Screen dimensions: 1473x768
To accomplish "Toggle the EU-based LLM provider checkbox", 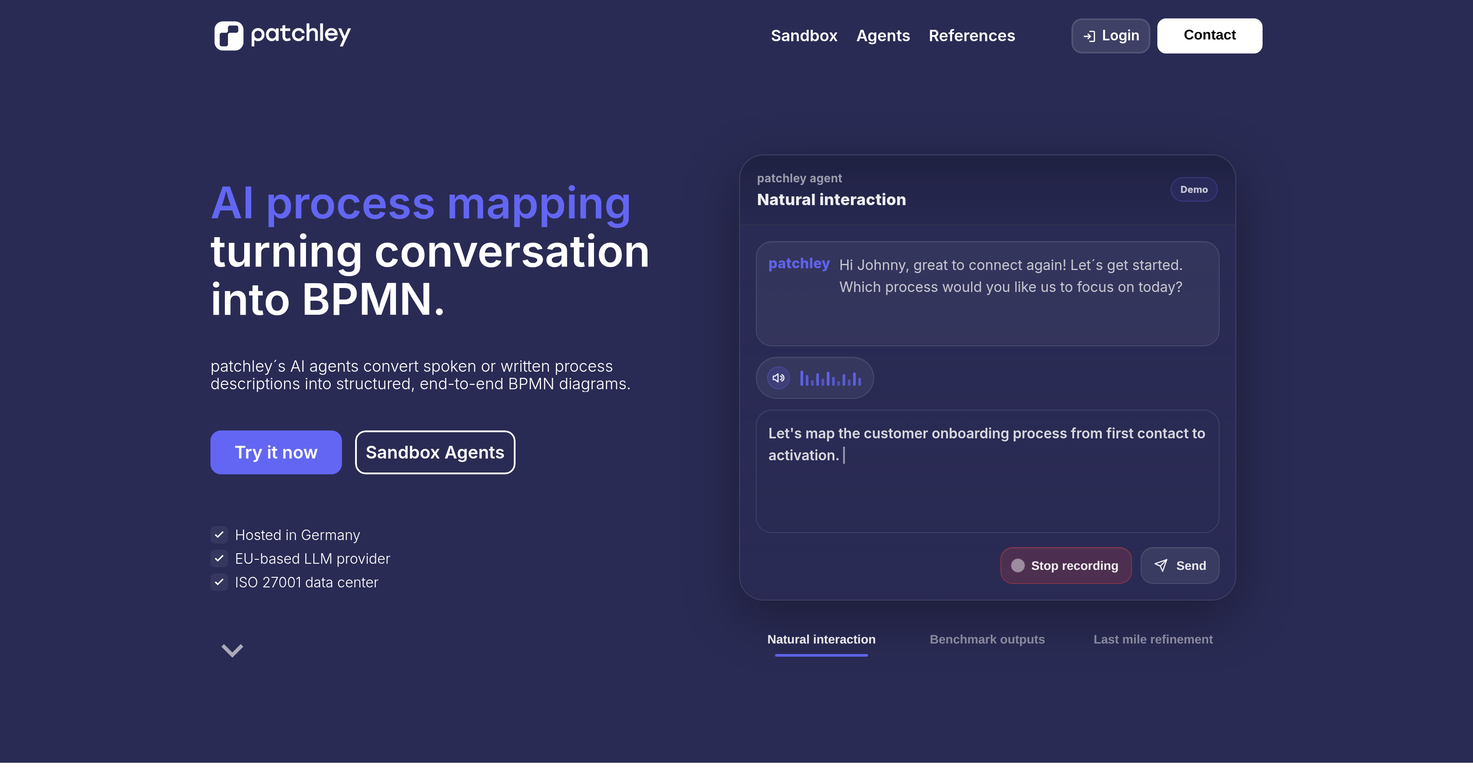I will click(x=218, y=558).
